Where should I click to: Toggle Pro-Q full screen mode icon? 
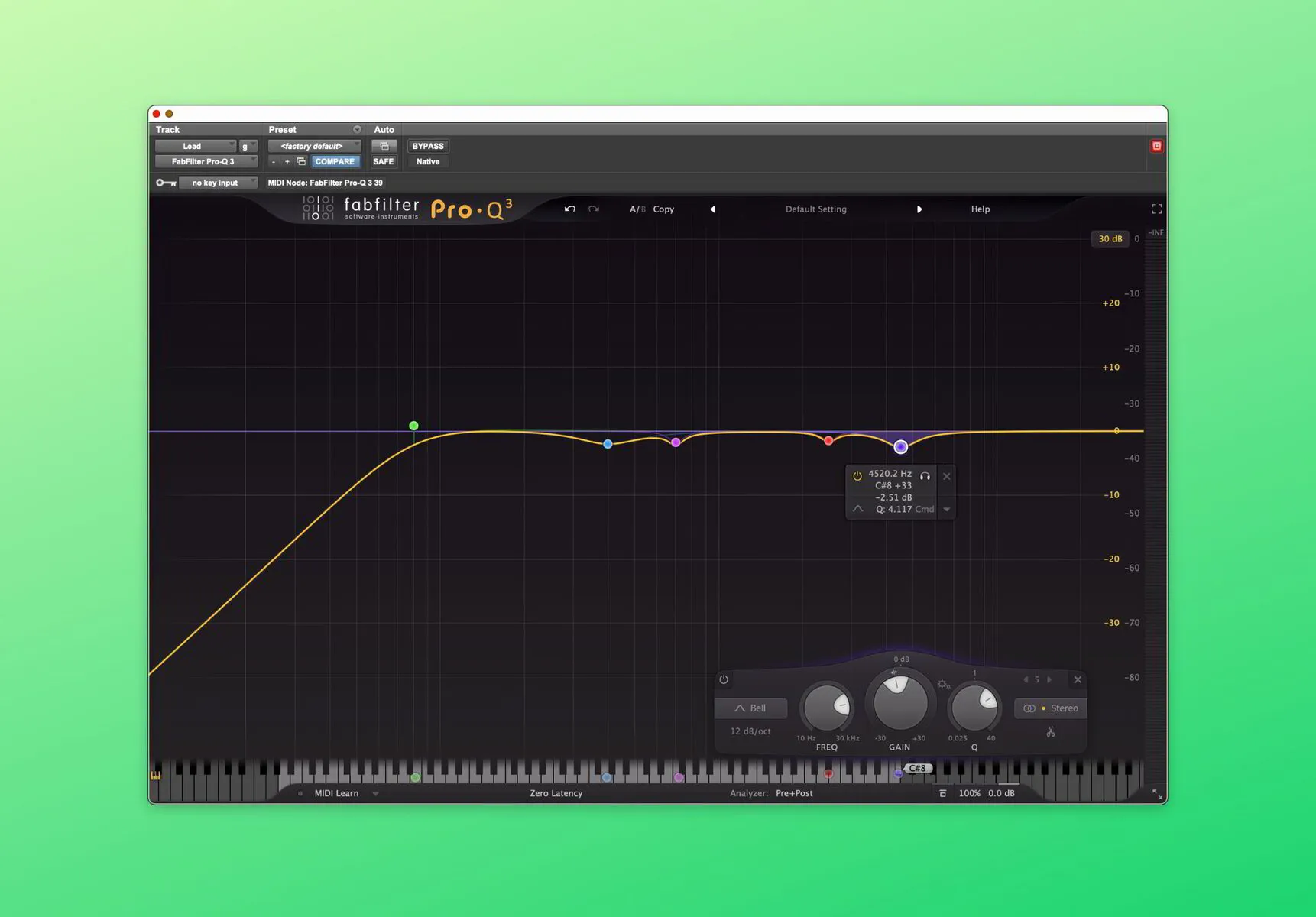pyautogui.click(x=1156, y=209)
